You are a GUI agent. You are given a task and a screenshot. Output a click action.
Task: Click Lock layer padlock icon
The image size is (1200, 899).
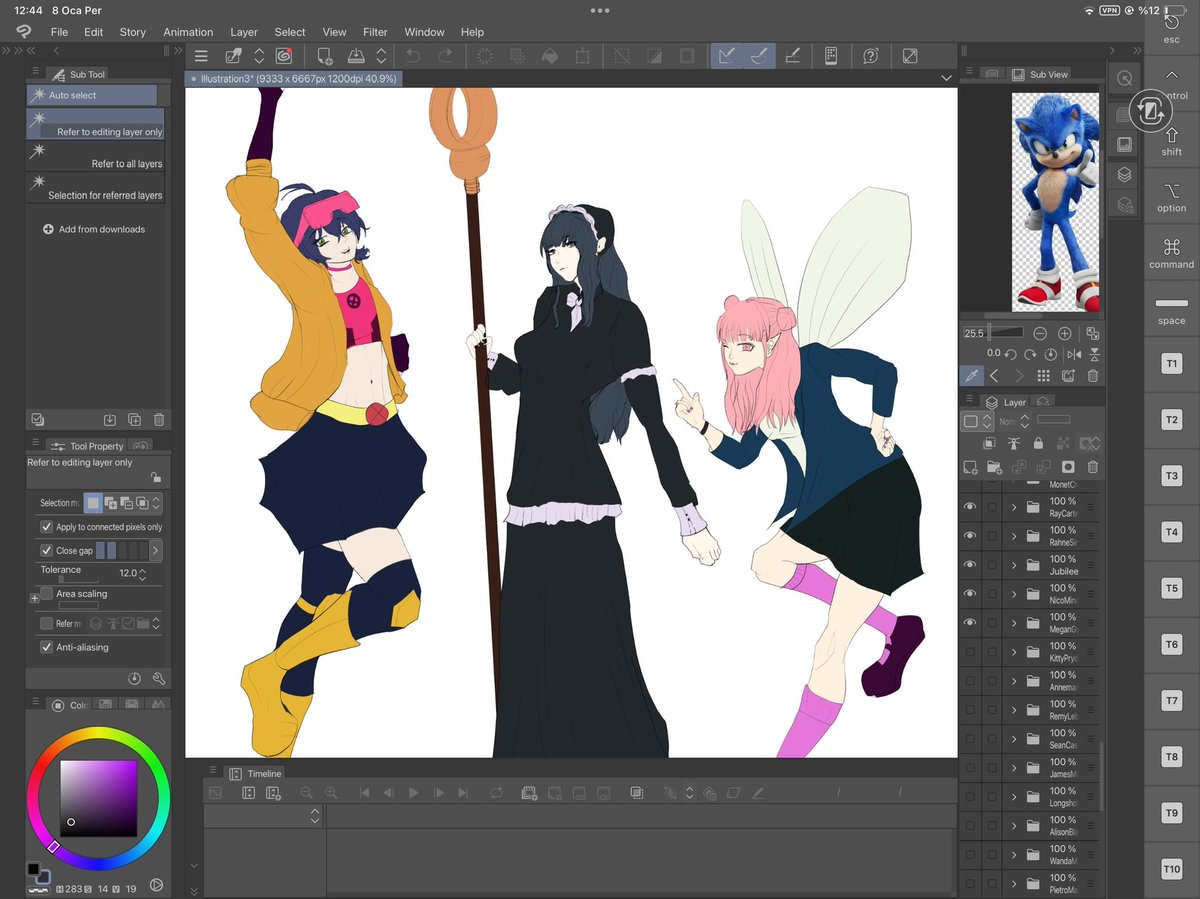point(1038,443)
